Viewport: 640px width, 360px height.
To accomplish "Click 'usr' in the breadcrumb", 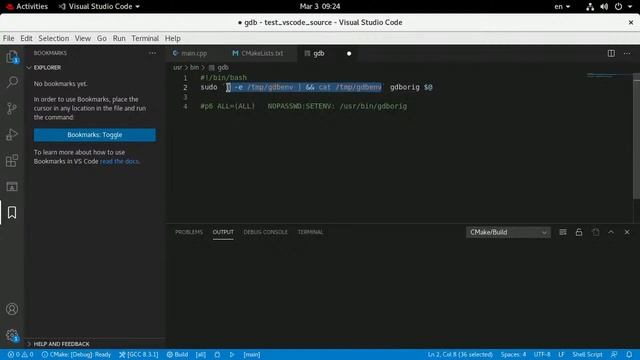I will (178, 67).
